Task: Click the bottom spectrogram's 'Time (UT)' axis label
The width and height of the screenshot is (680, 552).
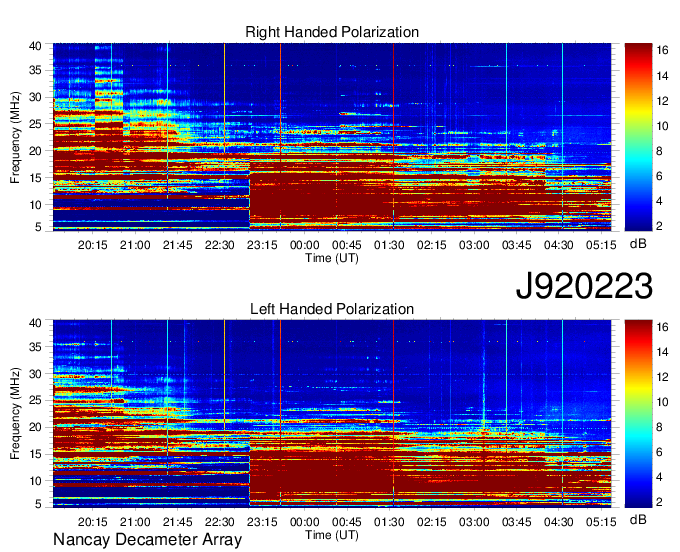Action: (332, 535)
